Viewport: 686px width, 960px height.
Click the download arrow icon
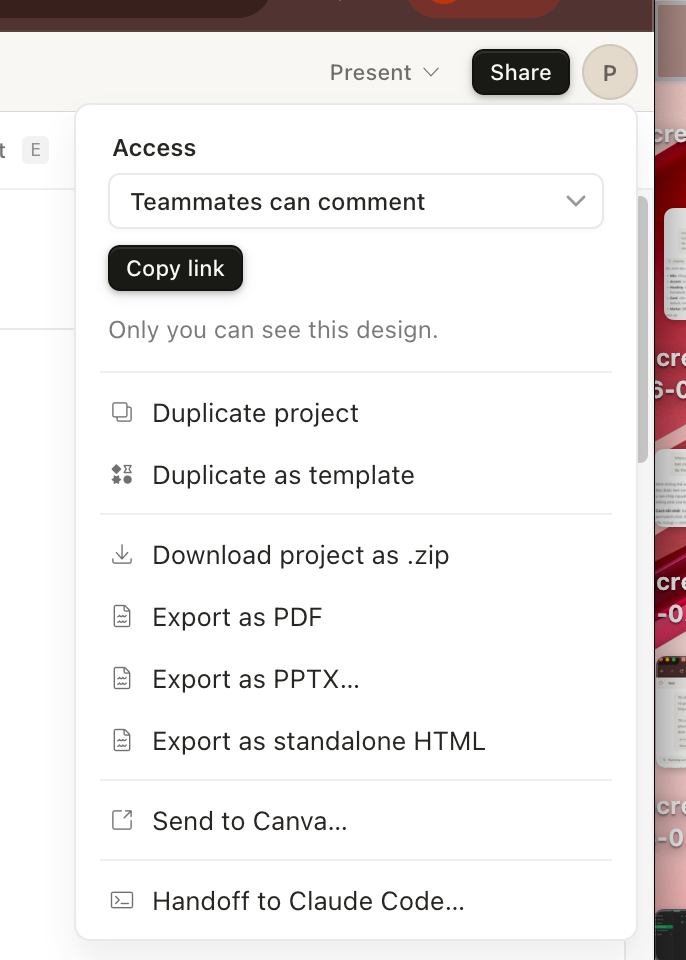122,555
